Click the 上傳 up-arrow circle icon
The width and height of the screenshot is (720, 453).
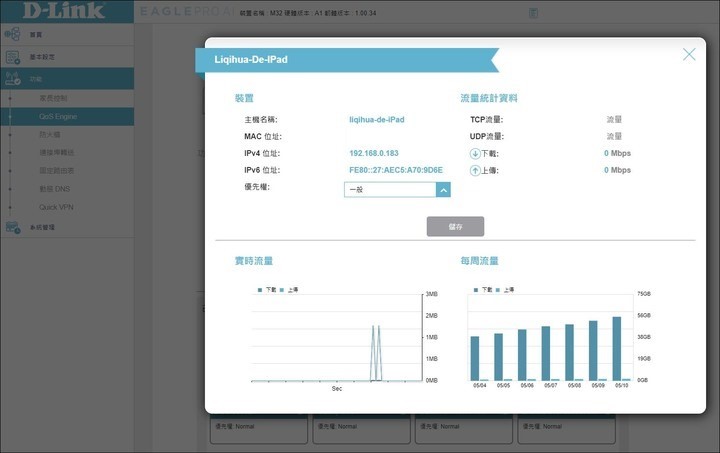click(475, 171)
